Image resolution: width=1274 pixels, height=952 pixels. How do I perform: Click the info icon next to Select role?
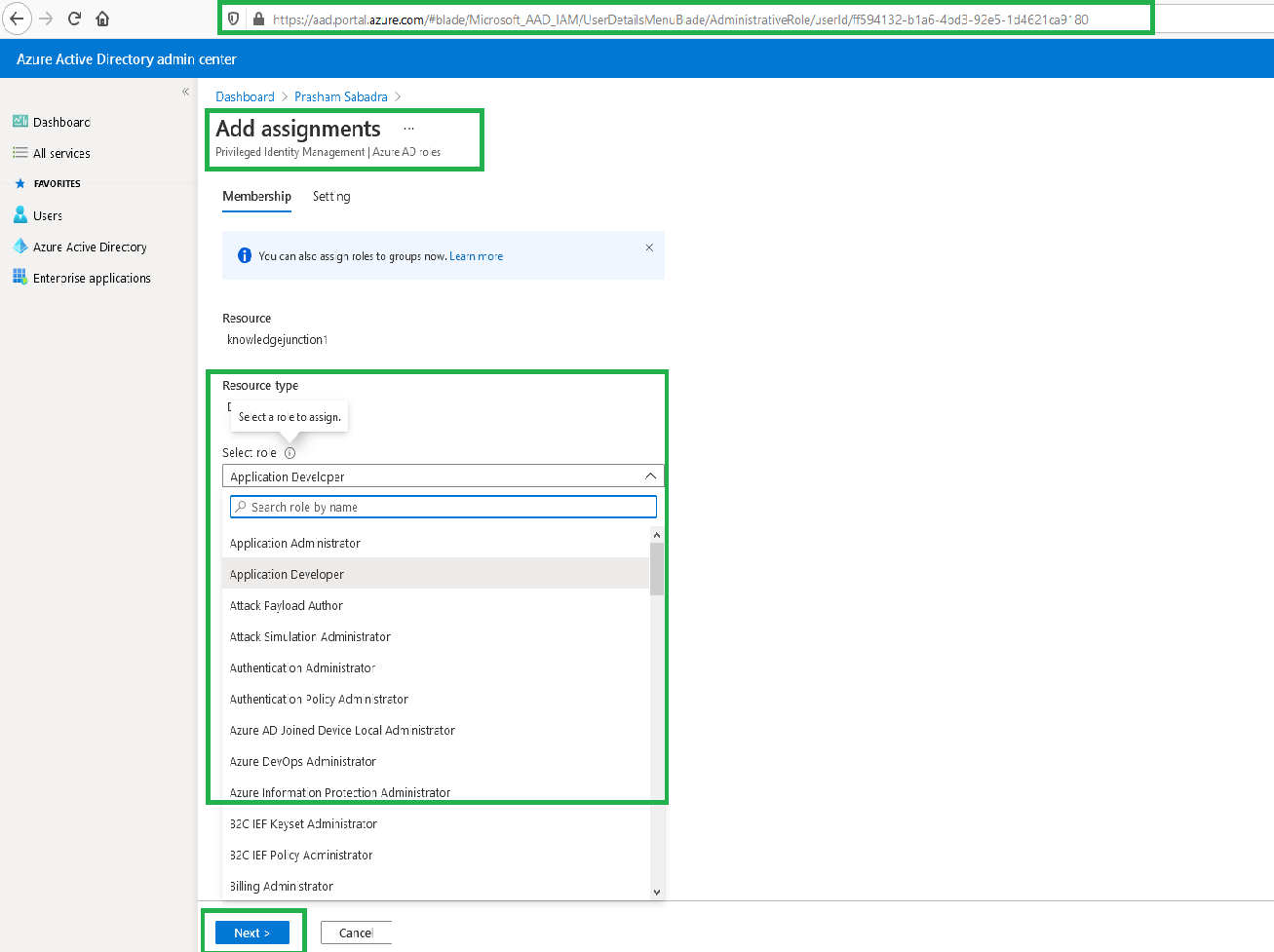click(x=290, y=451)
